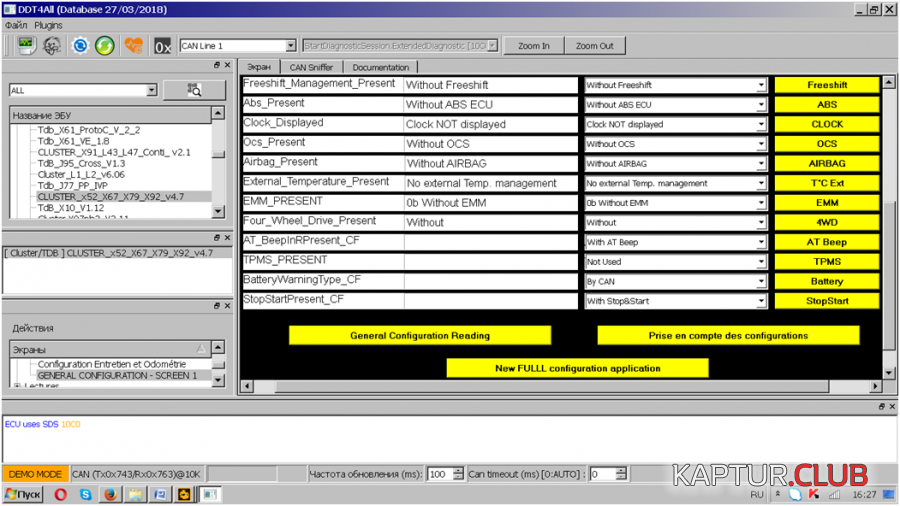Open the TPMS Not Used dropdown

tap(761, 262)
